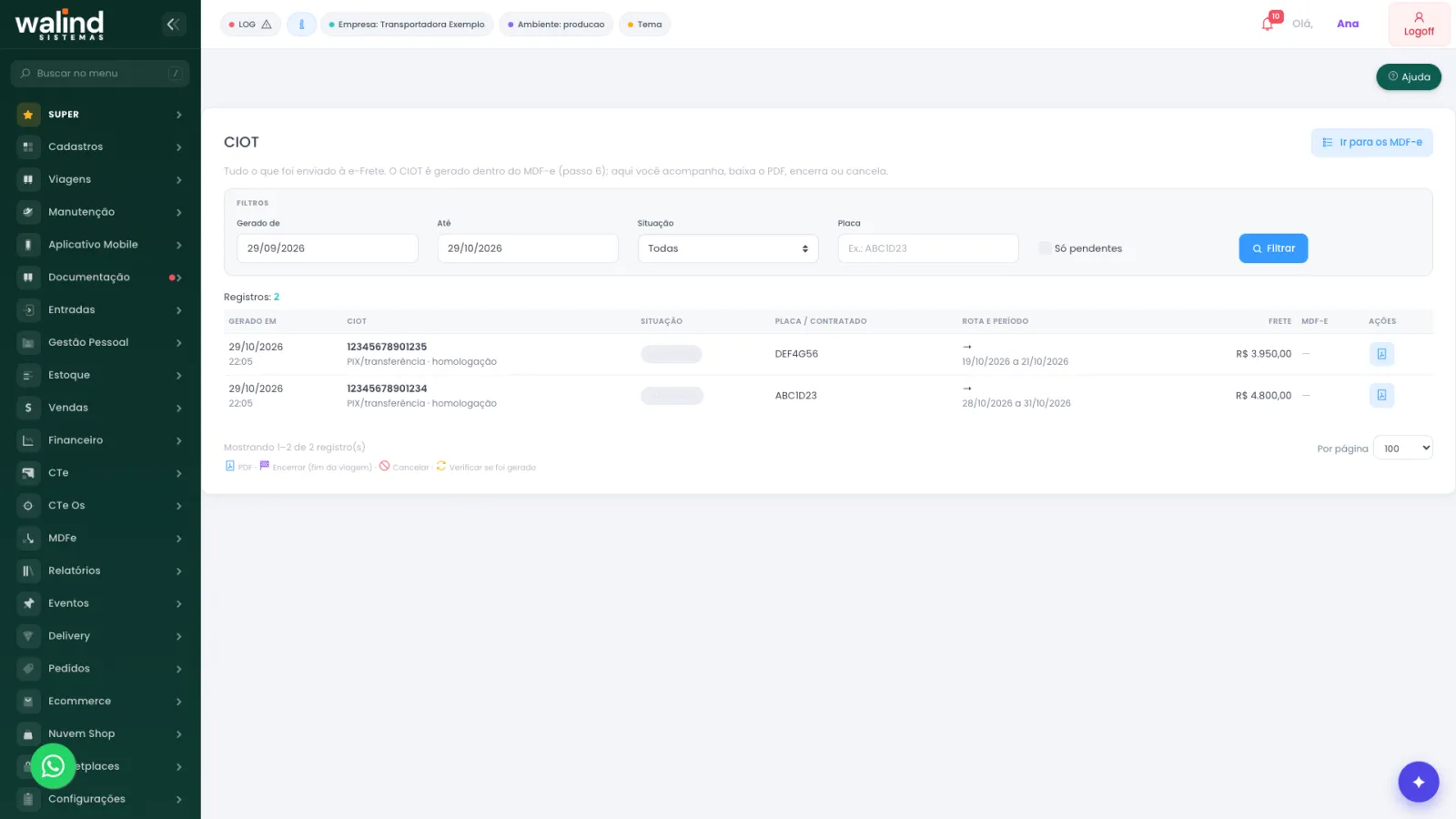This screenshot has height=819, width=1456.
Task: Open the WhatsApp chat bubble
Action: pyautogui.click(x=53, y=766)
